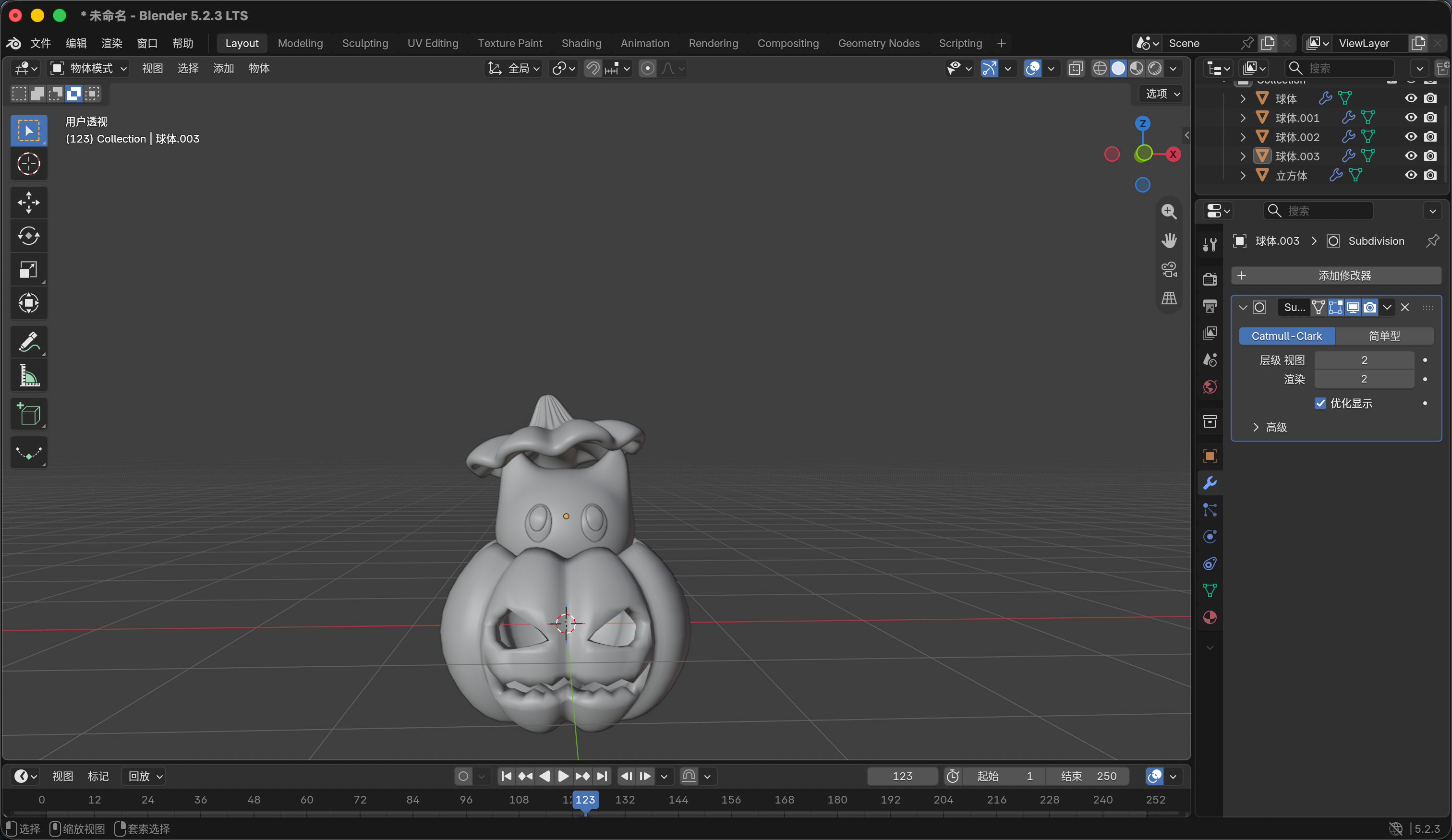Image resolution: width=1452 pixels, height=840 pixels.
Task: Open the 添加 menu in viewport header
Action: [224, 69]
